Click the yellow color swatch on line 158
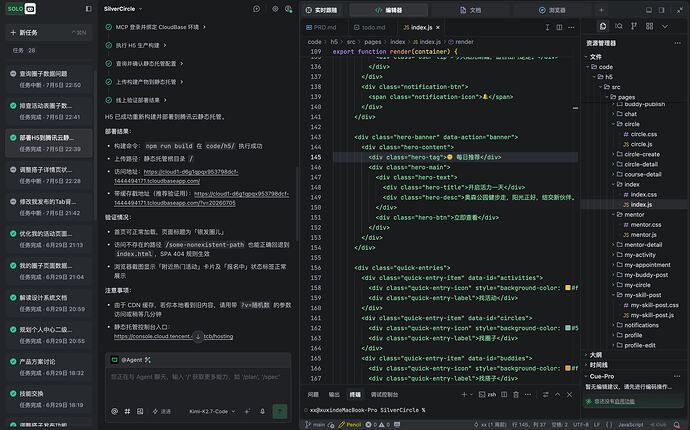 point(568,288)
